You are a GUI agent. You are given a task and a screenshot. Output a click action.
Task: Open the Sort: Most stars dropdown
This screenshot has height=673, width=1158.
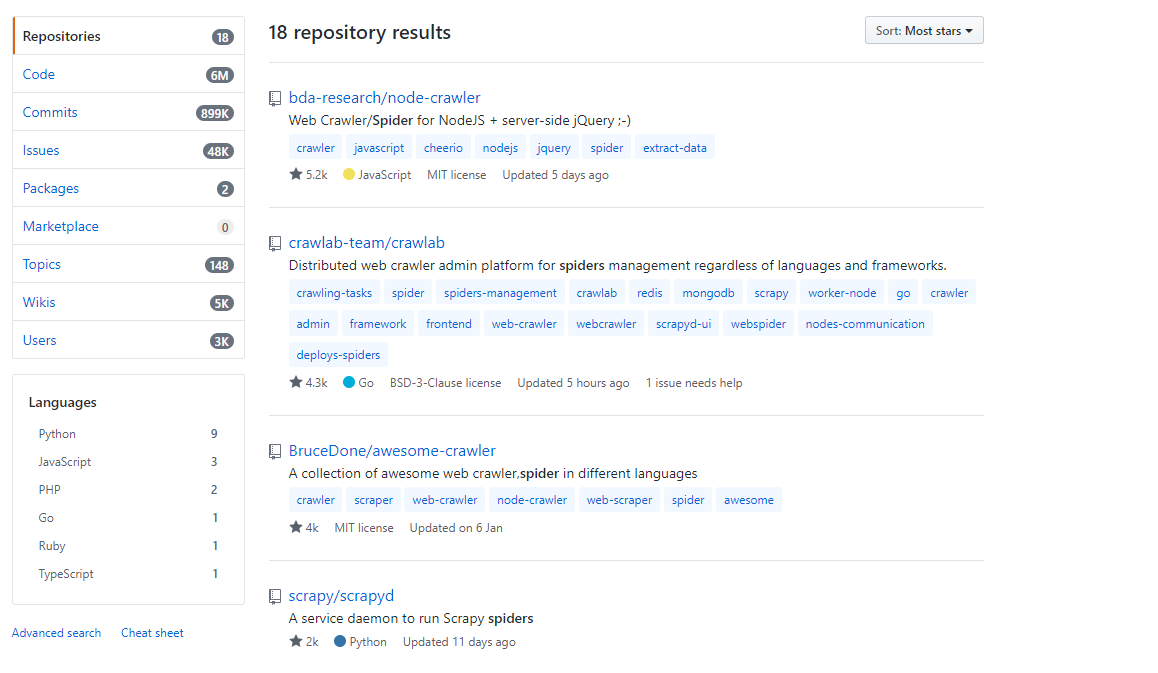pos(924,31)
